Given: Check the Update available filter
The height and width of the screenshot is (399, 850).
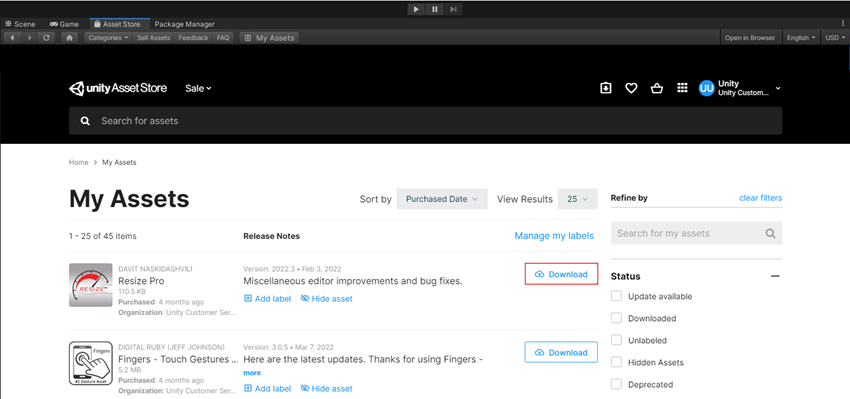Looking at the screenshot, I should (x=616, y=297).
